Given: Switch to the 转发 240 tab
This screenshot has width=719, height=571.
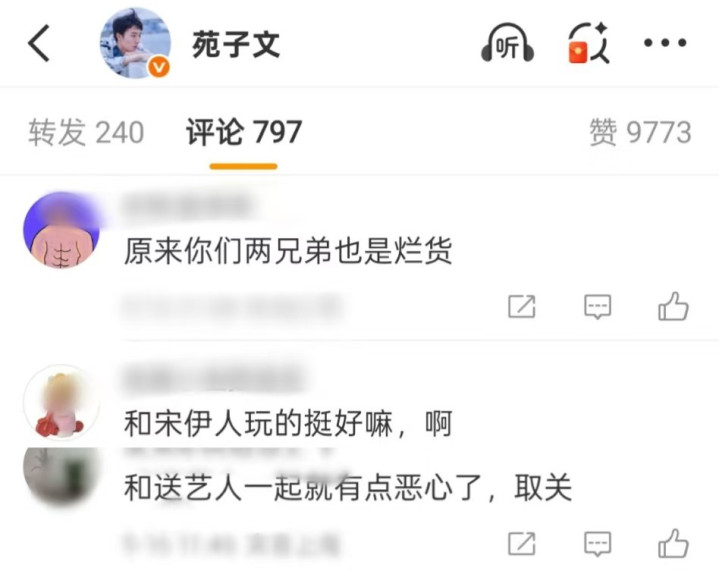Looking at the screenshot, I should [x=86, y=133].
